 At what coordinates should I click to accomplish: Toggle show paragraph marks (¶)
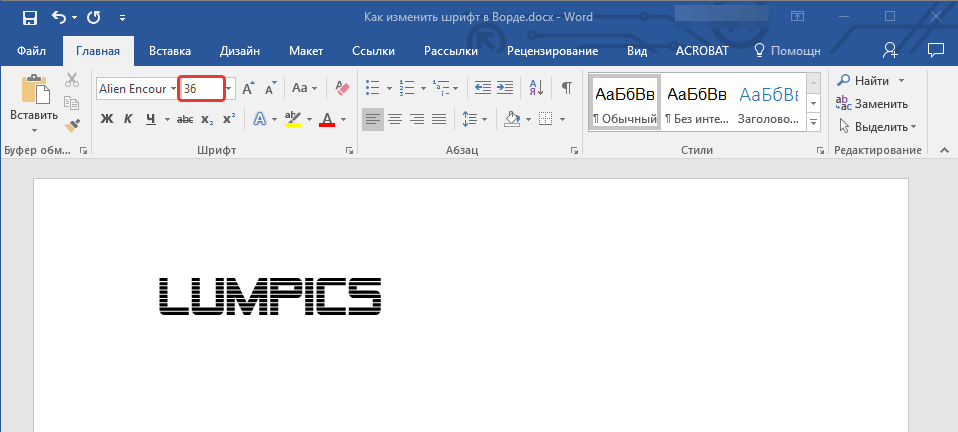(x=566, y=88)
